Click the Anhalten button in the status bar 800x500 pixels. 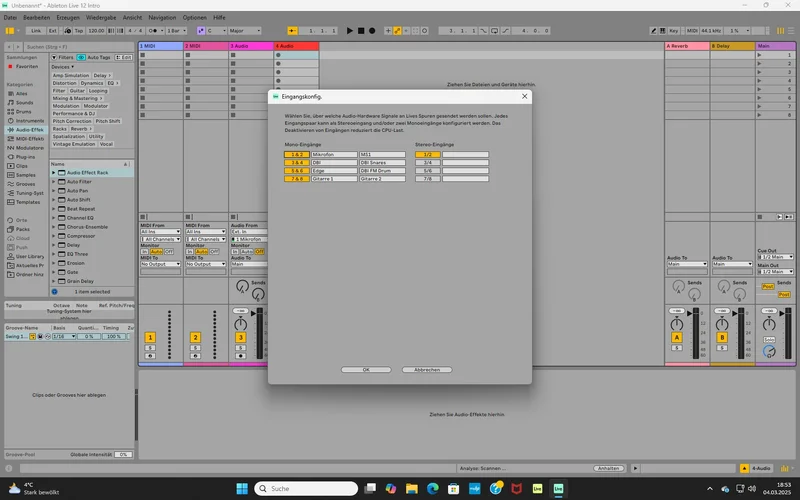608,468
